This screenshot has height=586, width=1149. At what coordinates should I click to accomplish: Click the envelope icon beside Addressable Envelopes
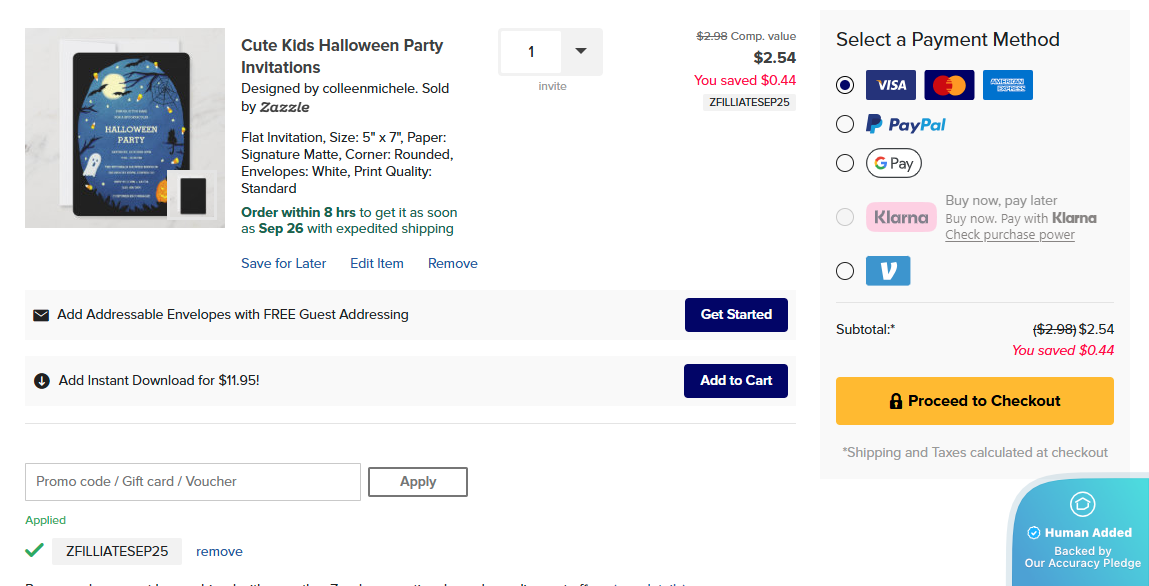click(x=41, y=314)
